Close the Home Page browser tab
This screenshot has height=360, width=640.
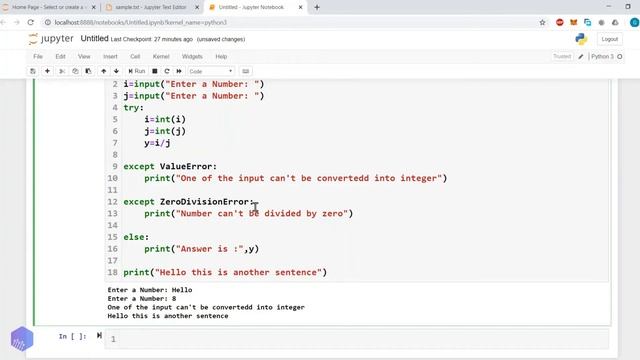93,7
